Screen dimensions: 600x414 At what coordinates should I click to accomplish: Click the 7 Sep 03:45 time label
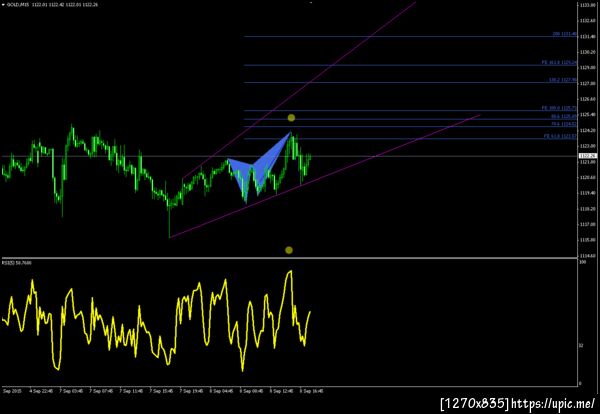pyautogui.click(x=72, y=391)
